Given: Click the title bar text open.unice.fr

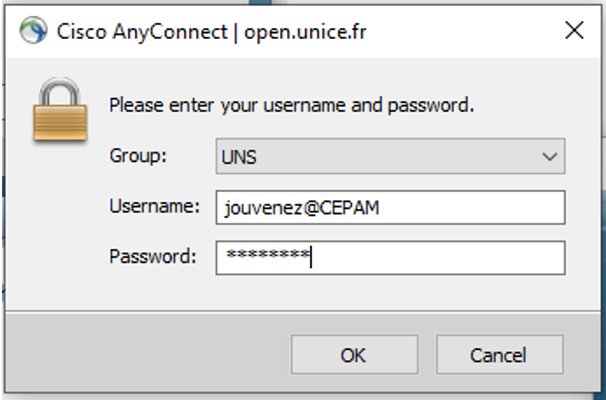Looking at the screenshot, I should click(305, 32).
